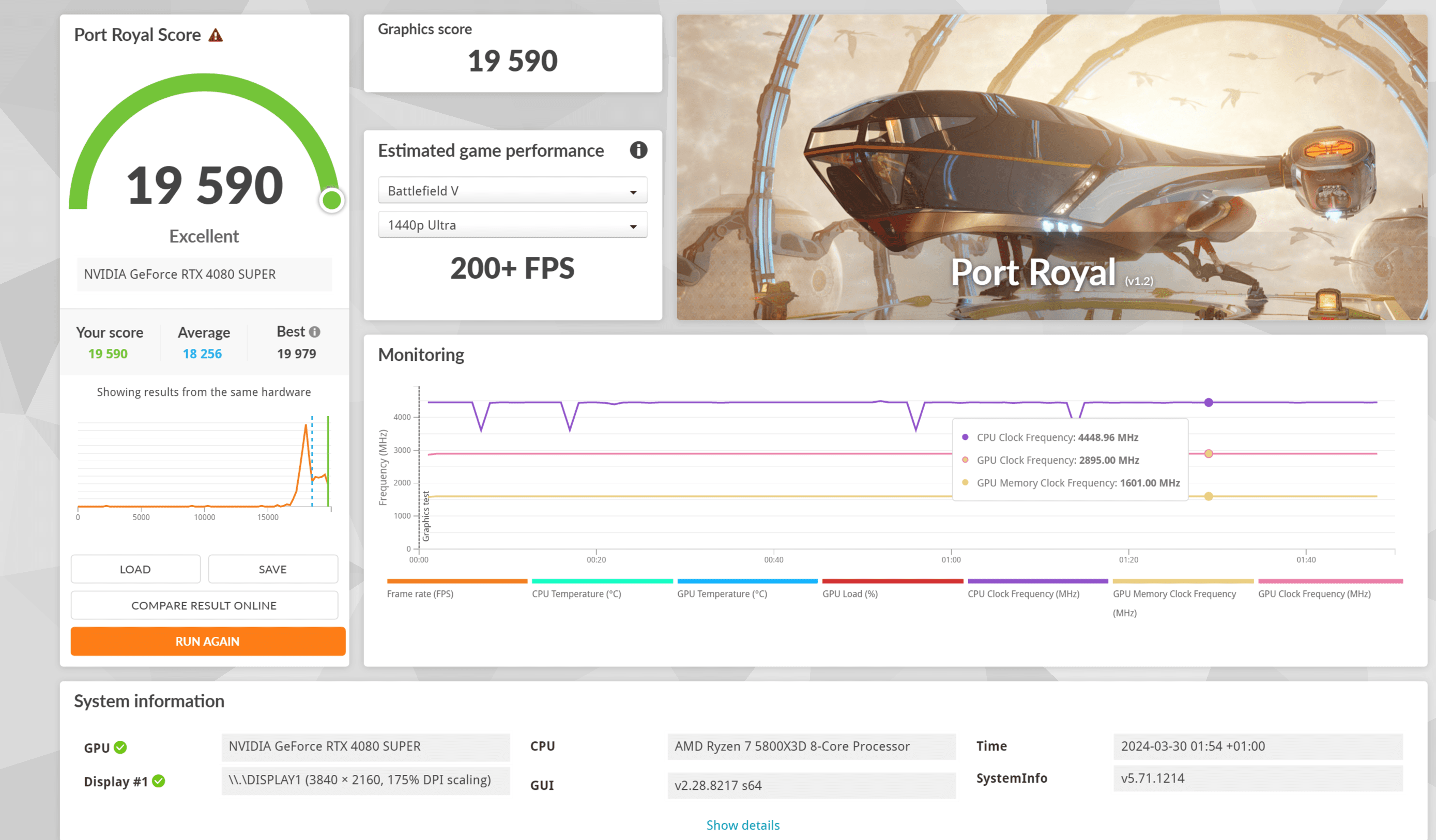
Task: Click the green GPU validation checkmark
Action: tap(120, 747)
